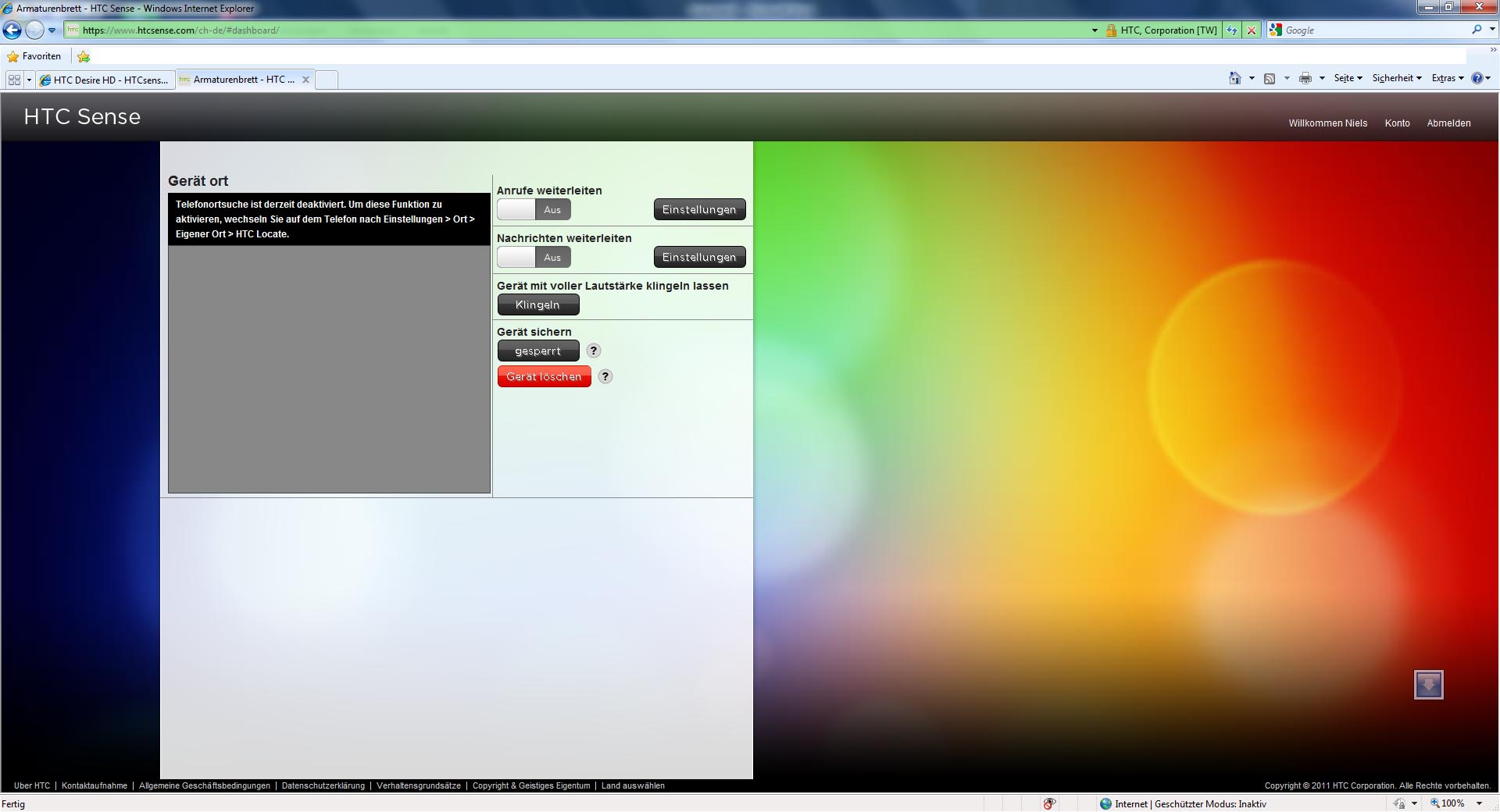Click the status bar privacy lock icon

[1399, 803]
